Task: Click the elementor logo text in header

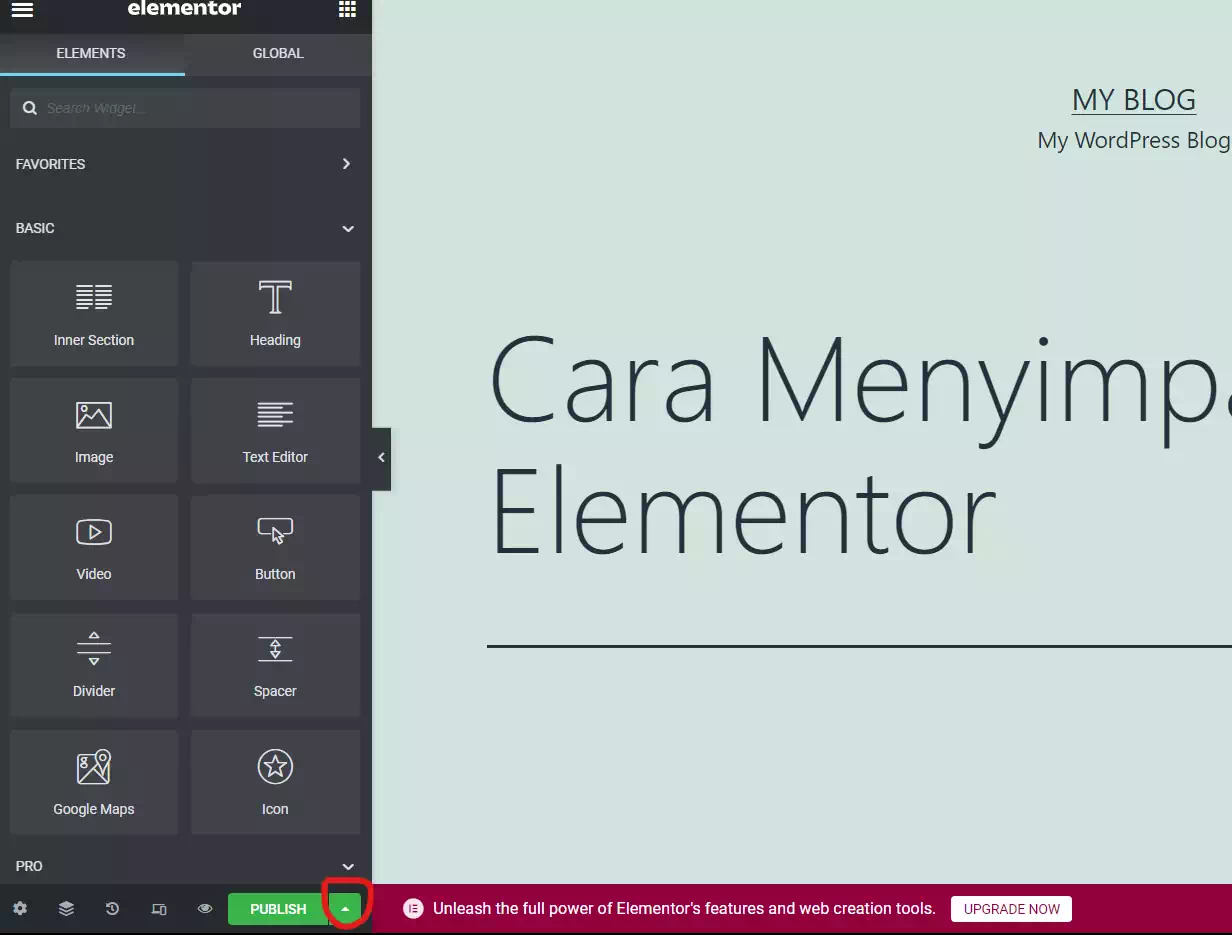Action: pyautogui.click(x=185, y=8)
